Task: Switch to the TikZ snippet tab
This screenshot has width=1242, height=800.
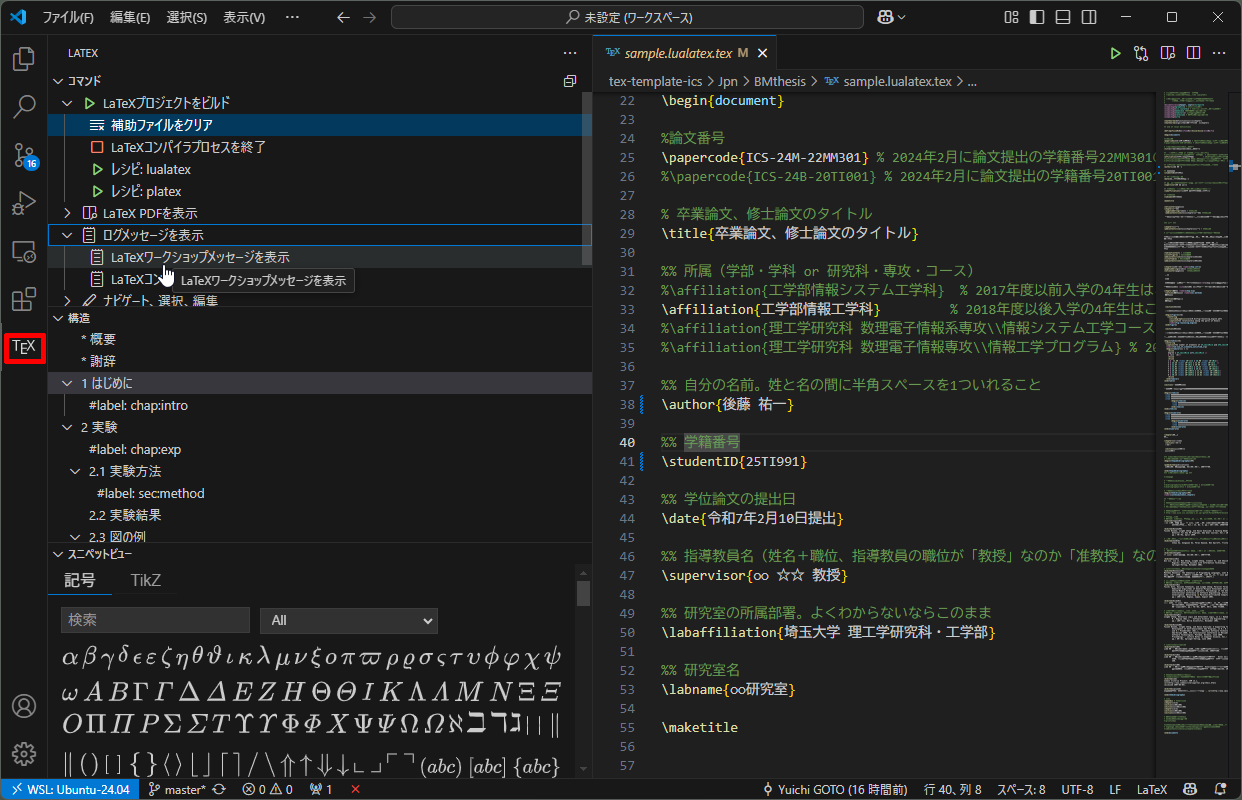Action: (146, 580)
